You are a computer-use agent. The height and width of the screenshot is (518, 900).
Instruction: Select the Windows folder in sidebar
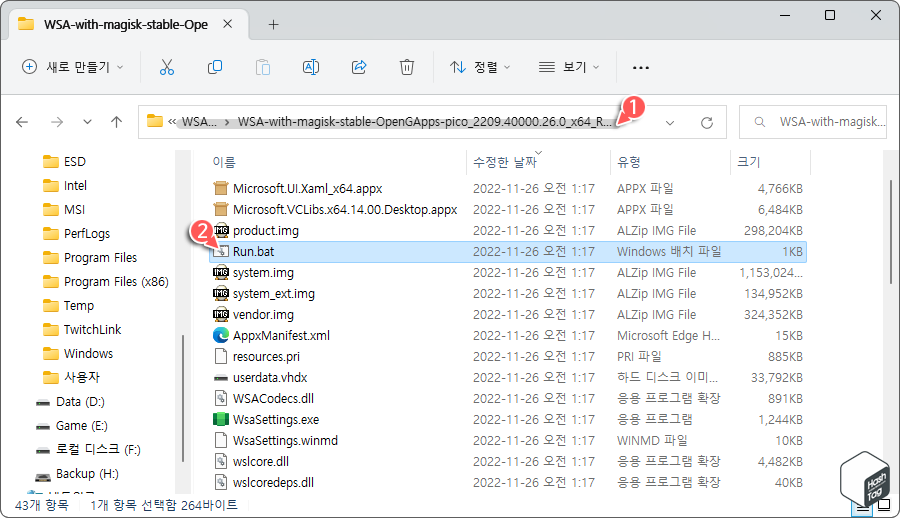[x=77, y=354]
